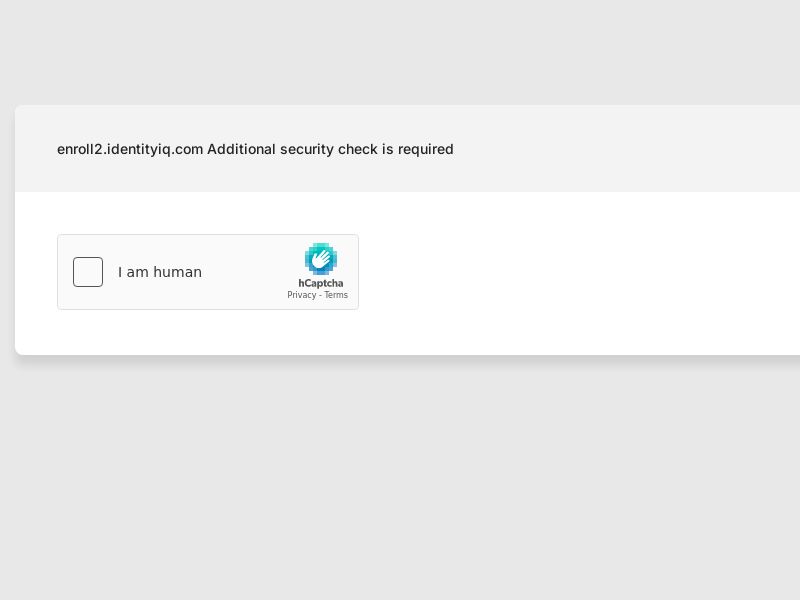Follow the Privacy policy hyperlink
The height and width of the screenshot is (600, 800).
[x=302, y=295]
